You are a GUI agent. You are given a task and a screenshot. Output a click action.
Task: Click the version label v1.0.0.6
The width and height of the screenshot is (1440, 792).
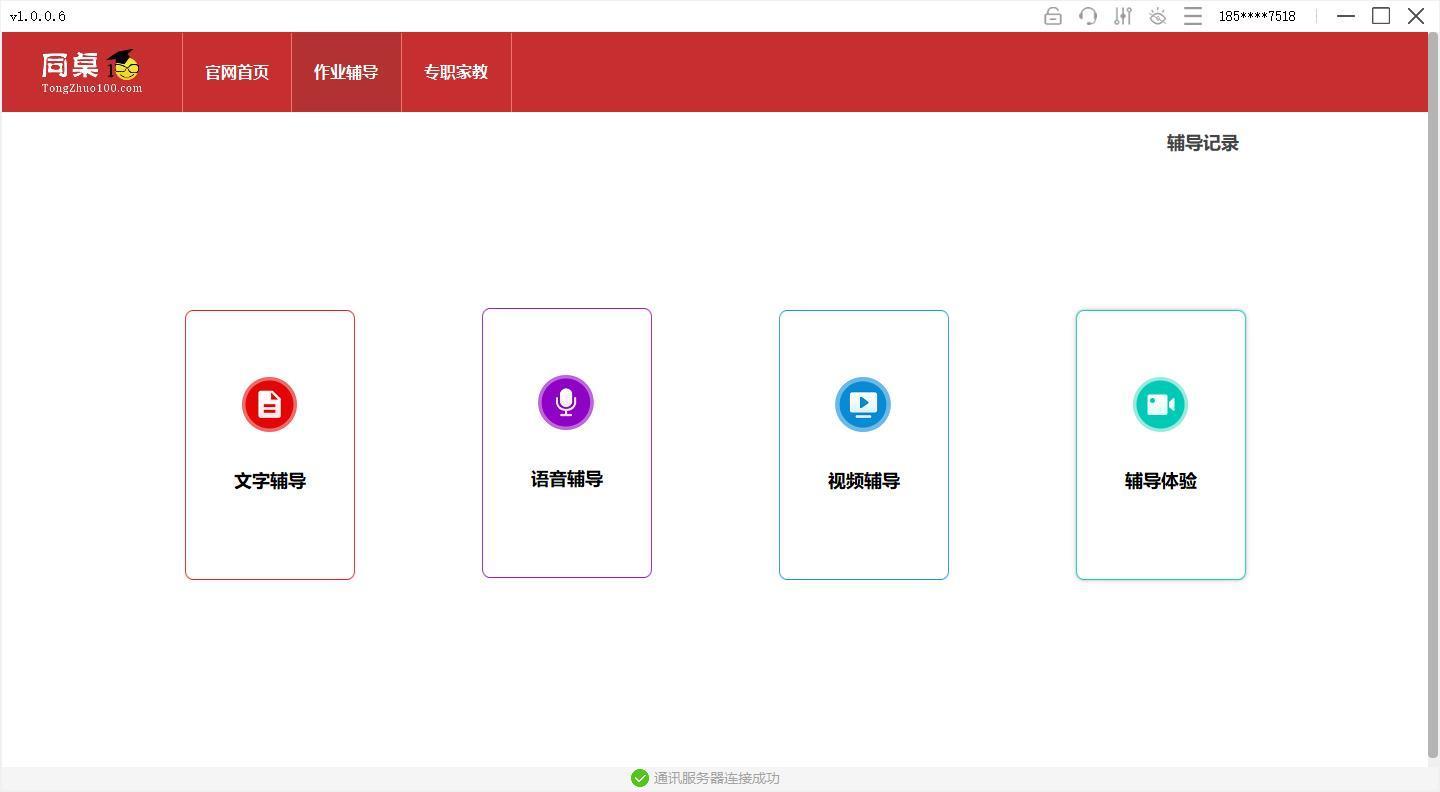coord(38,16)
